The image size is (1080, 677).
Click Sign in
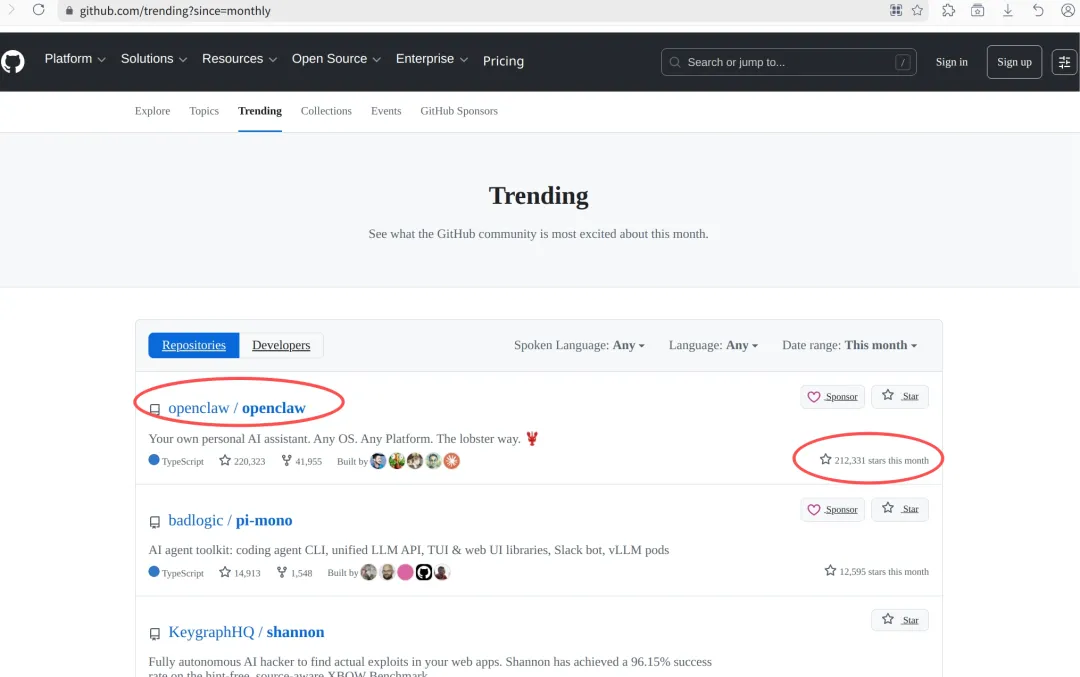(x=951, y=62)
